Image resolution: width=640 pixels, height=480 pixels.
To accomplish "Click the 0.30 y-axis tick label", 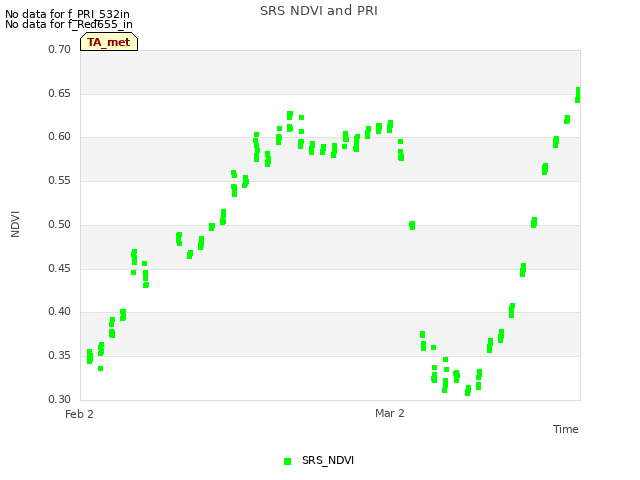I will click(x=60, y=399).
